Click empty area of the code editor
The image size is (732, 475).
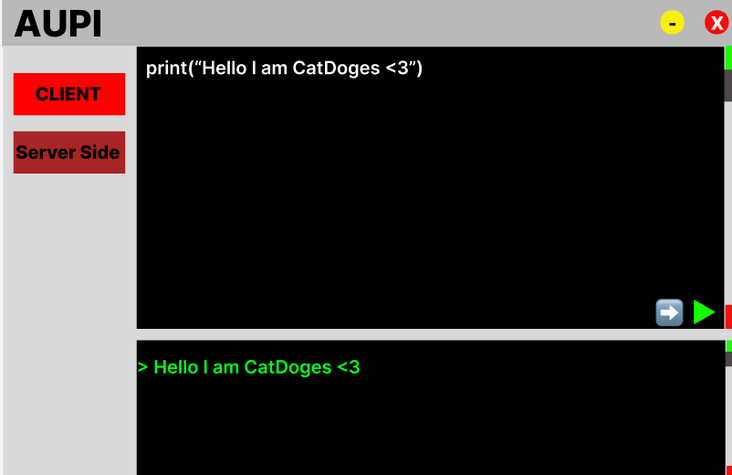(x=420, y=196)
